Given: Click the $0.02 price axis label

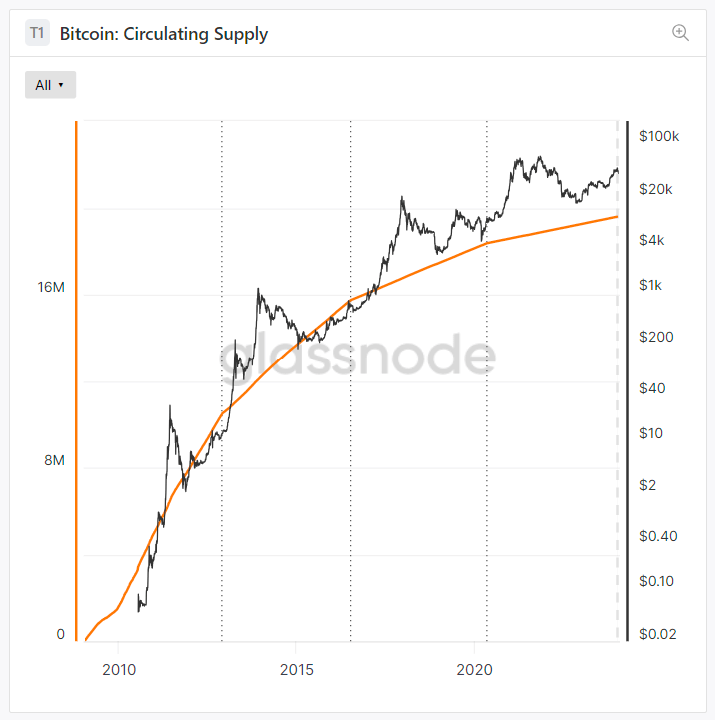Looking at the screenshot, I should [x=658, y=634].
